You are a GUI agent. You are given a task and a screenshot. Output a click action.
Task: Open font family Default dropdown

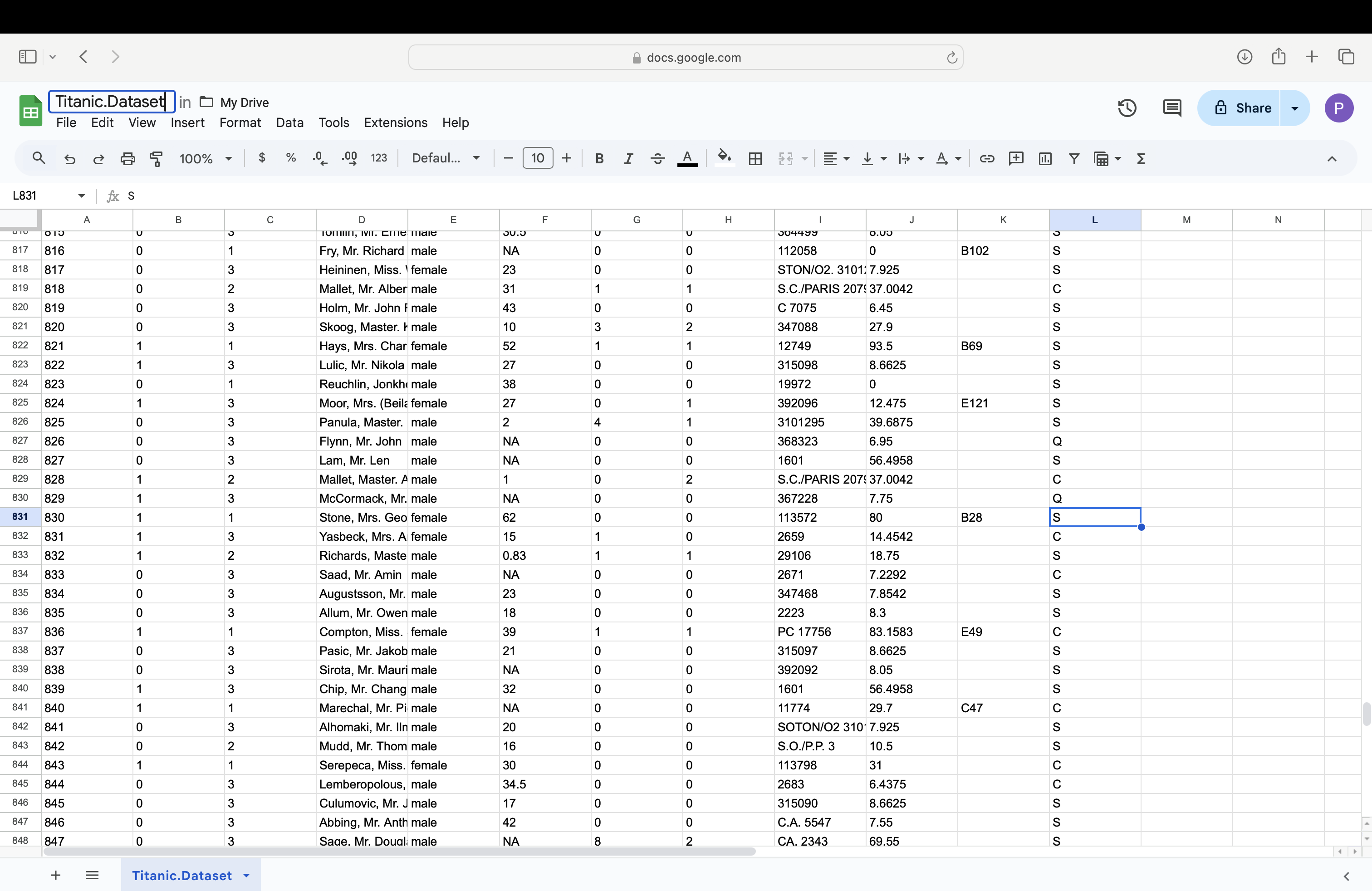coord(446,158)
